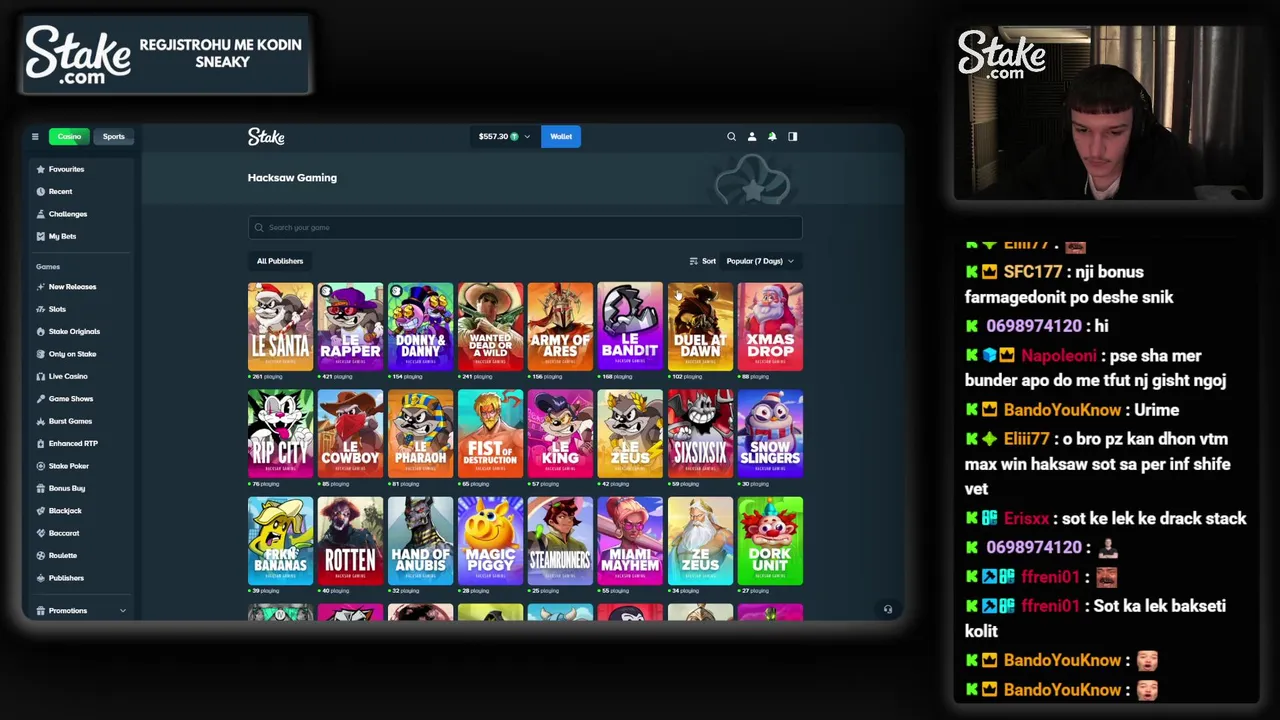Click the Slots icon in sidebar
This screenshot has width=1280, height=720.
[x=40, y=309]
